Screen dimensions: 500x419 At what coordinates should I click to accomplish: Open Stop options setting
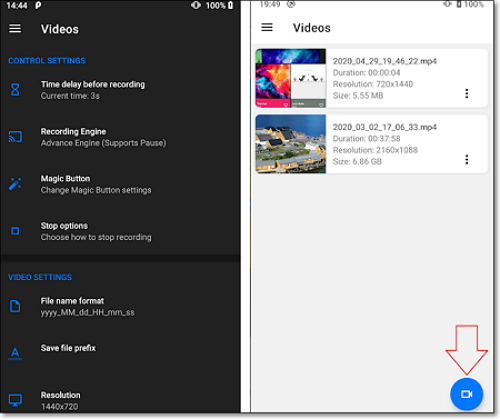120,231
